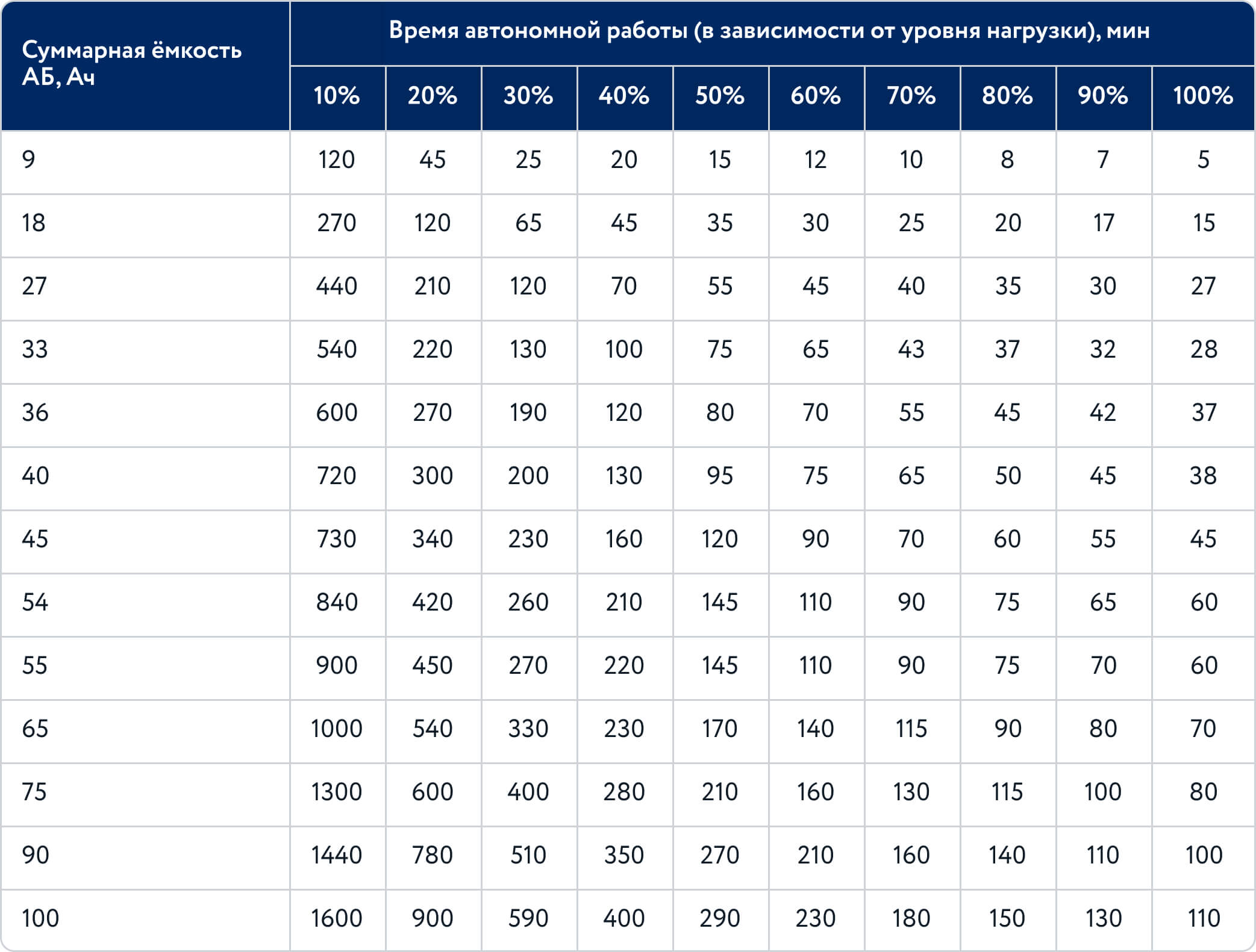Click the 60% load column header
Image resolution: width=1256 pixels, height=952 pixels.
(x=816, y=96)
